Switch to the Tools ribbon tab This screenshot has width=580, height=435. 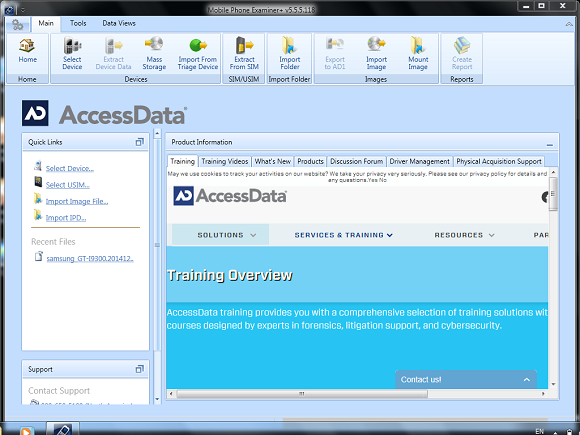pos(78,23)
